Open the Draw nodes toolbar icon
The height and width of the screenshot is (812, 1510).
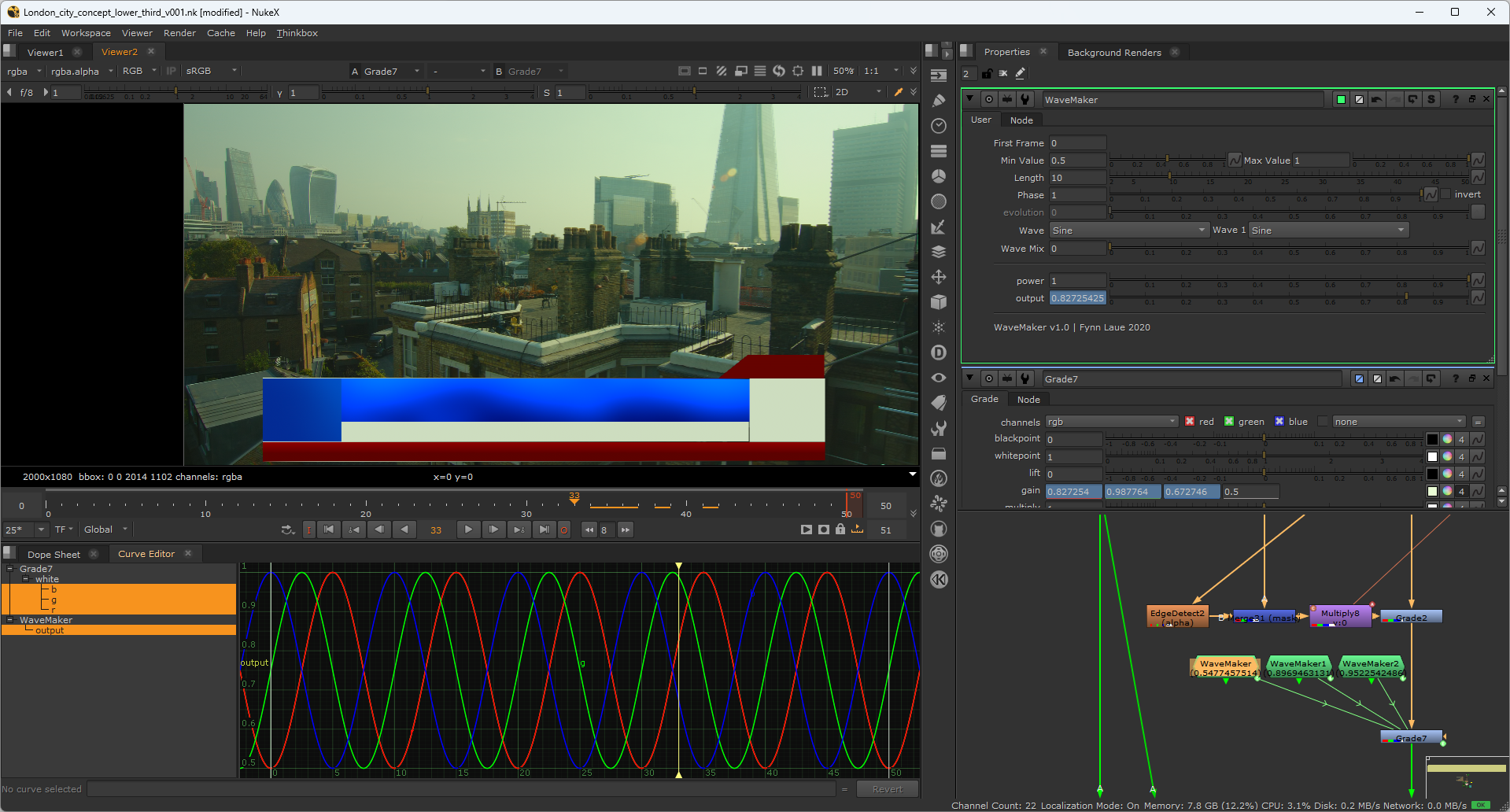[938, 101]
